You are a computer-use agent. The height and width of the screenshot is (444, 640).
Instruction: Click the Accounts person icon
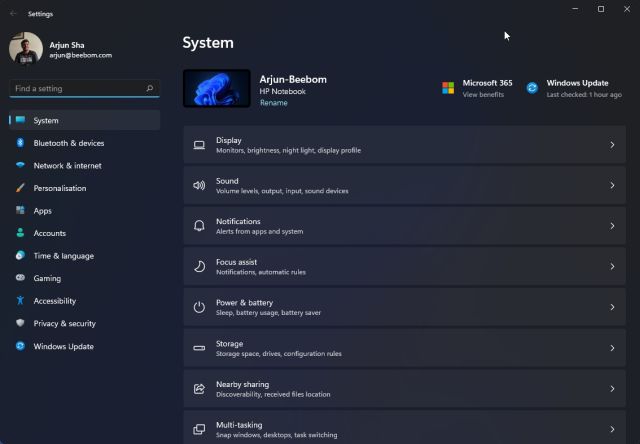pyautogui.click(x=20, y=233)
